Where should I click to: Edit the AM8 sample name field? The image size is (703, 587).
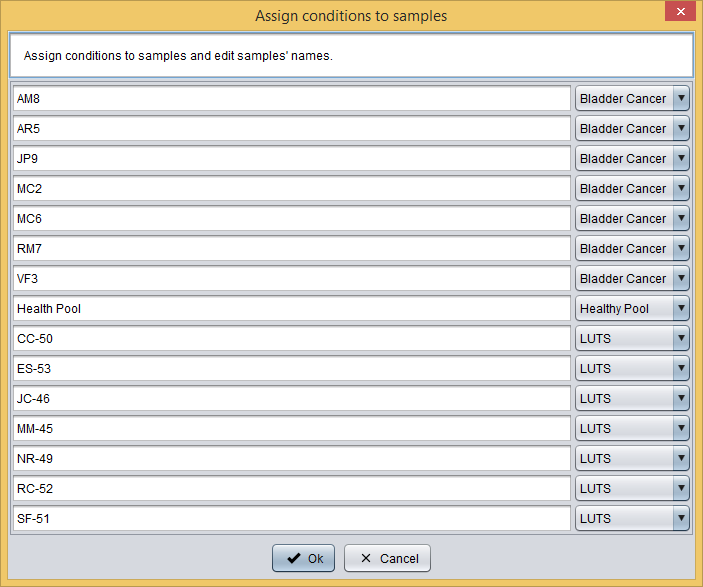click(x=291, y=99)
